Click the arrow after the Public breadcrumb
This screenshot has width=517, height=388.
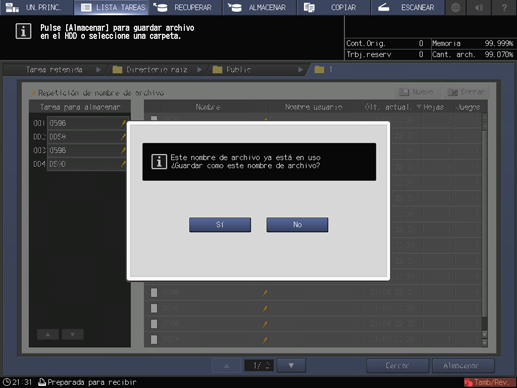(300, 70)
